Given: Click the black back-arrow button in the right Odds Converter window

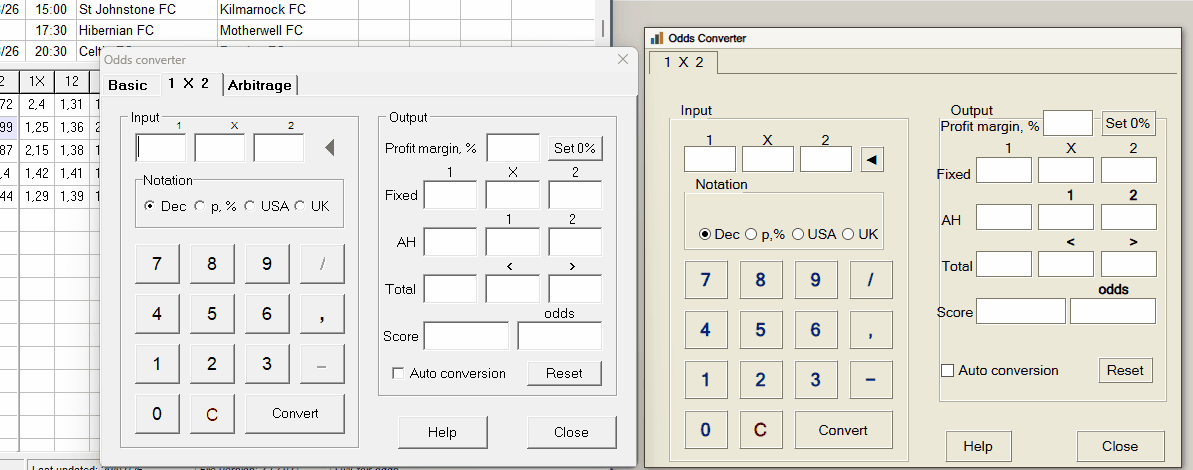Looking at the screenshot, I should (872, 160).
